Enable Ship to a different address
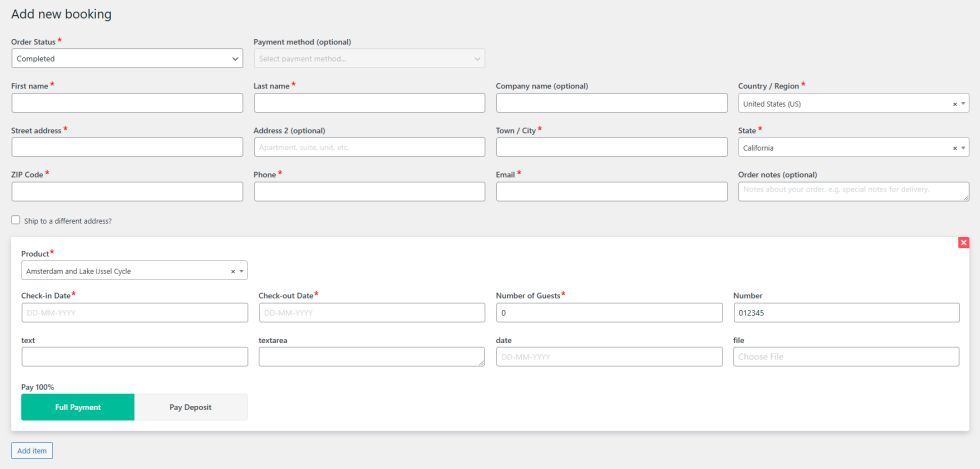This screenshot has height=469, width=980. [x=16, y=220]
